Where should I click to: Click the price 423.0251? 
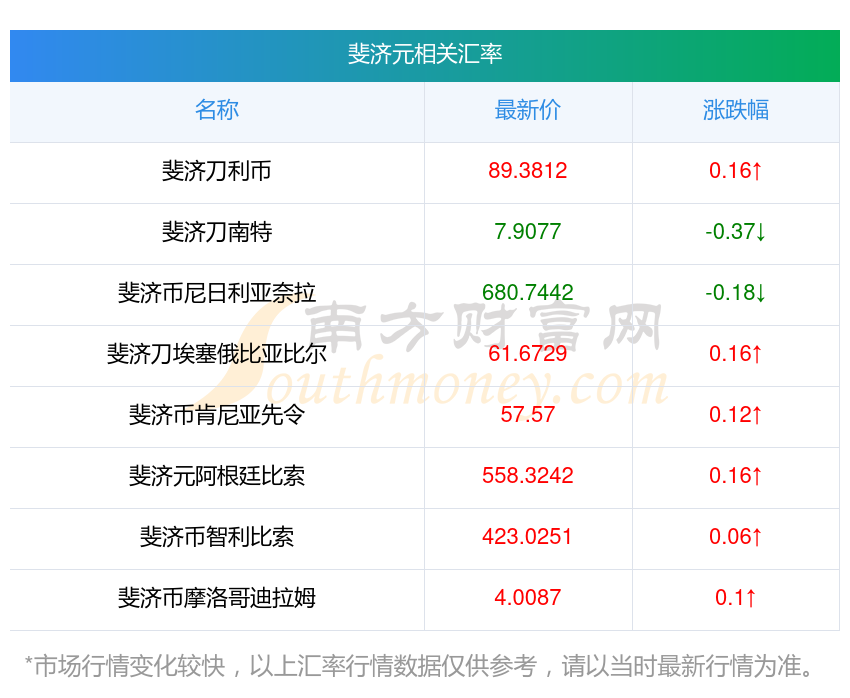pos(527,537)
